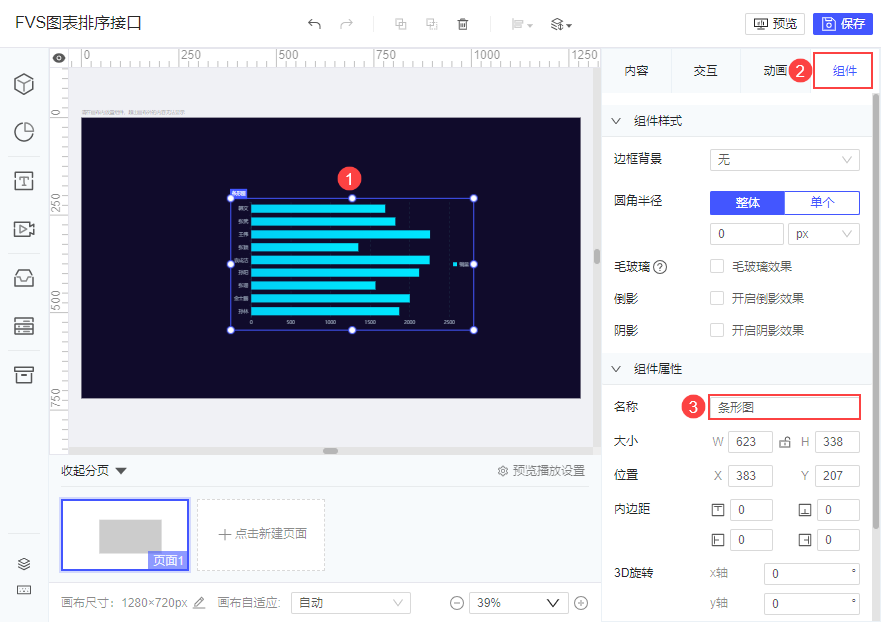Viewport: 881px width, 622px height.
Task: Click the height H input field
Action: tap(837, 442)
